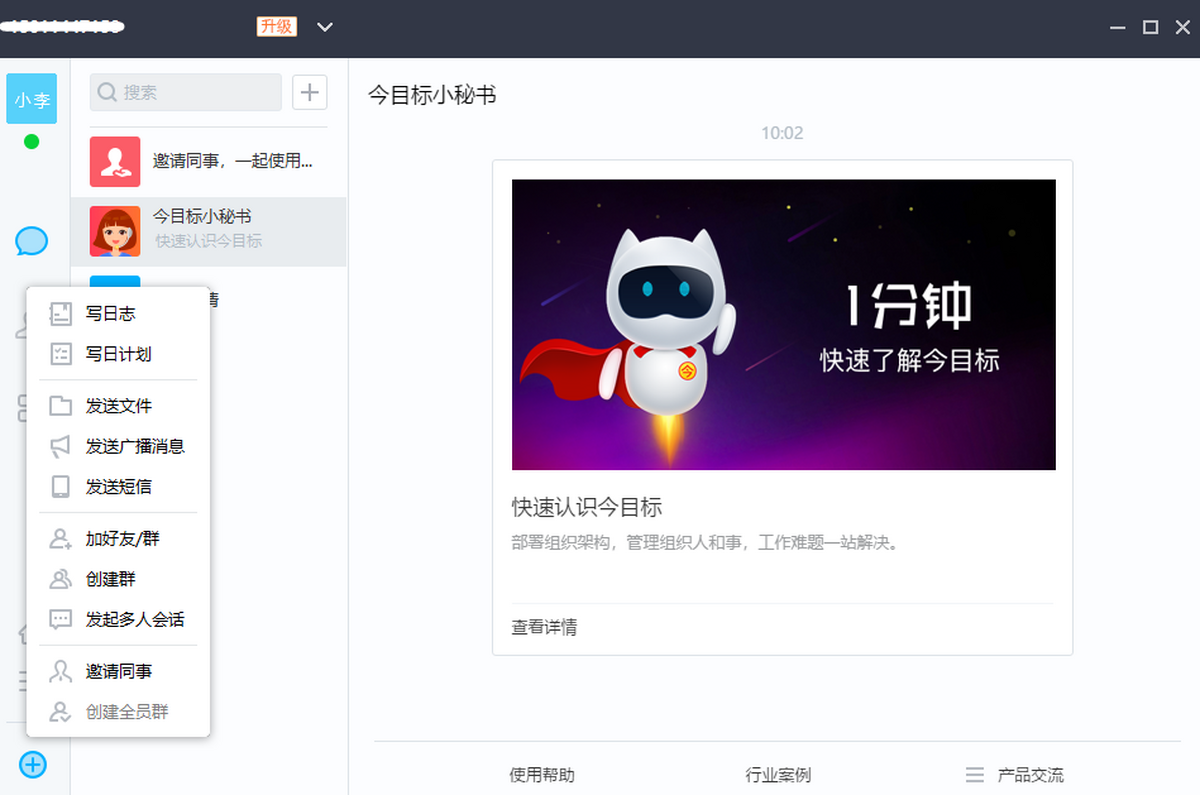Select 发送短信 menu option
This screenshot has width=1200, height=795.
pyautogui.click(x=118, y=487)
